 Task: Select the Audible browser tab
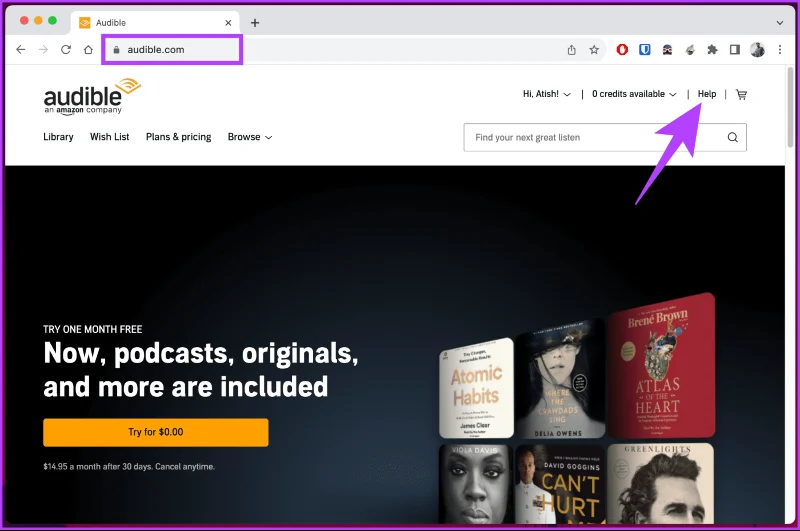click(155, 22)
